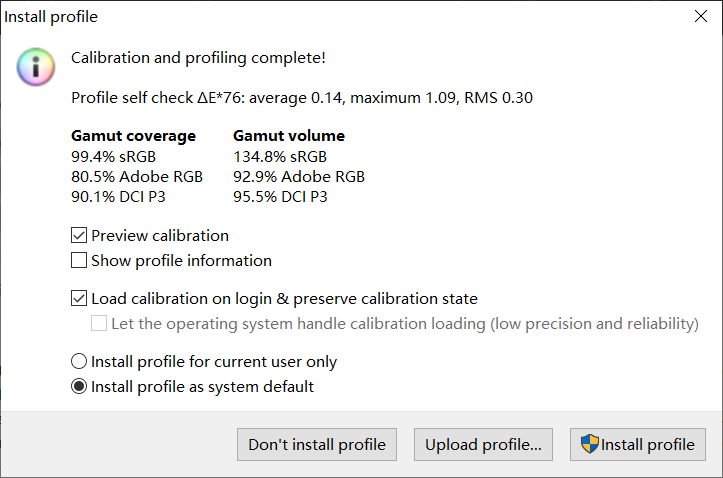723x478 pixels.
Task: Enable Show profile information
Action: (x=80, y=261)
